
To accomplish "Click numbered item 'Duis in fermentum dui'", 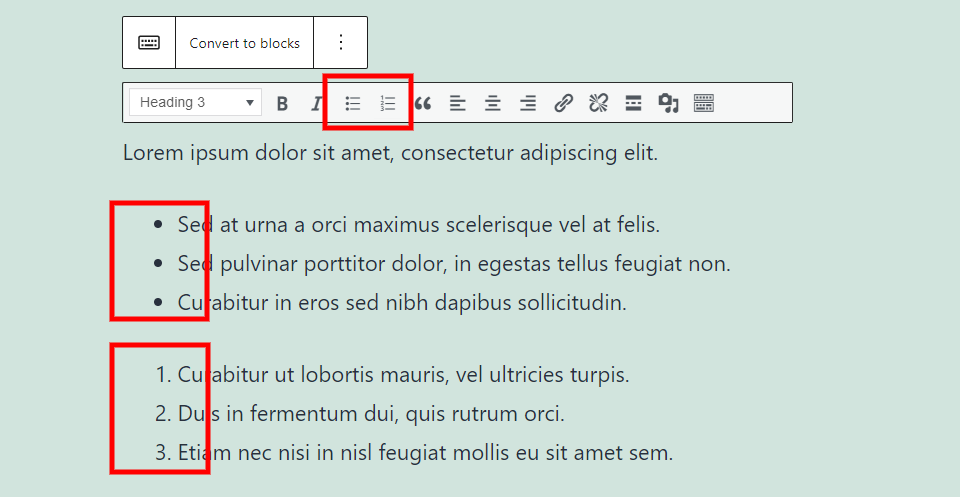I will click(371, 414).
